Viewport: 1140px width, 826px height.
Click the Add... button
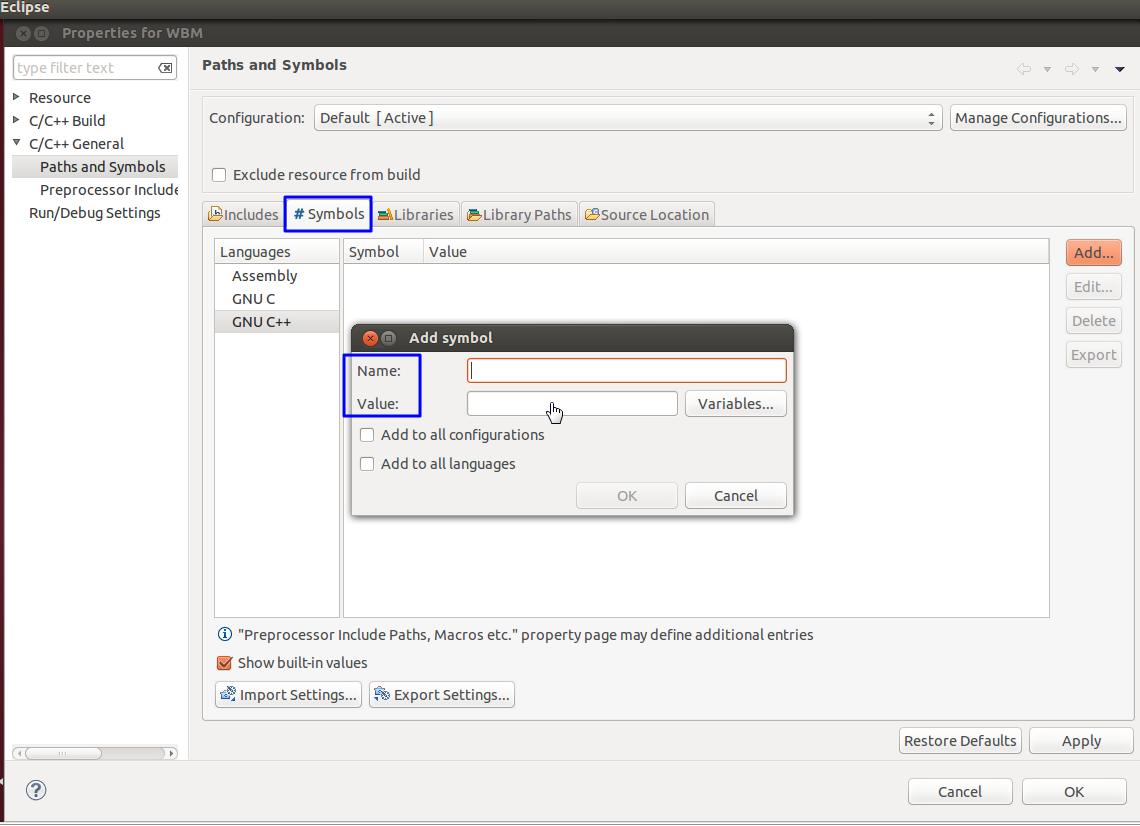pyautogui.click(x=1093, y=253)
